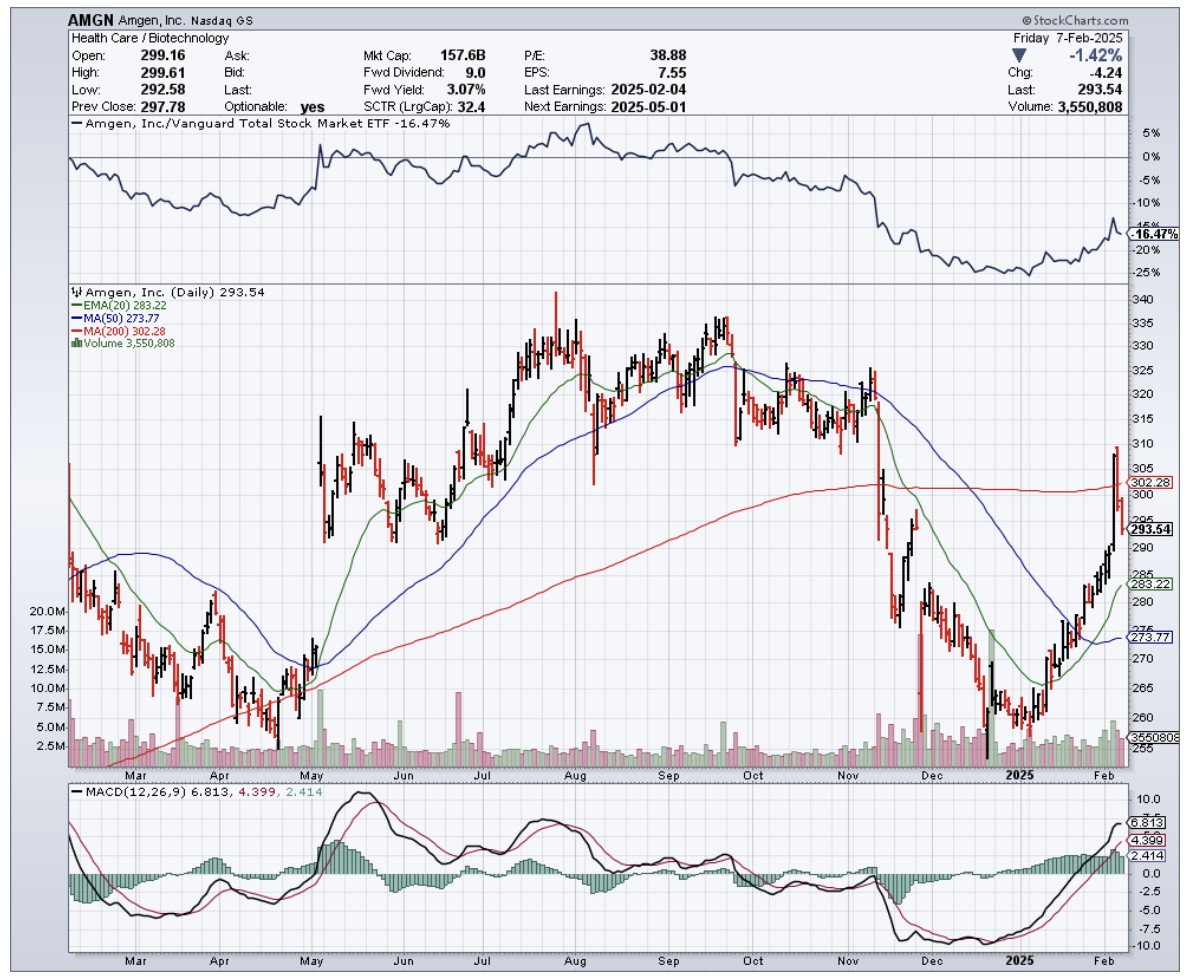The height and width of the screenshot is (978, 1194).
Task: Click the green volume bars legend icon
Action: (x=75, y=343)
